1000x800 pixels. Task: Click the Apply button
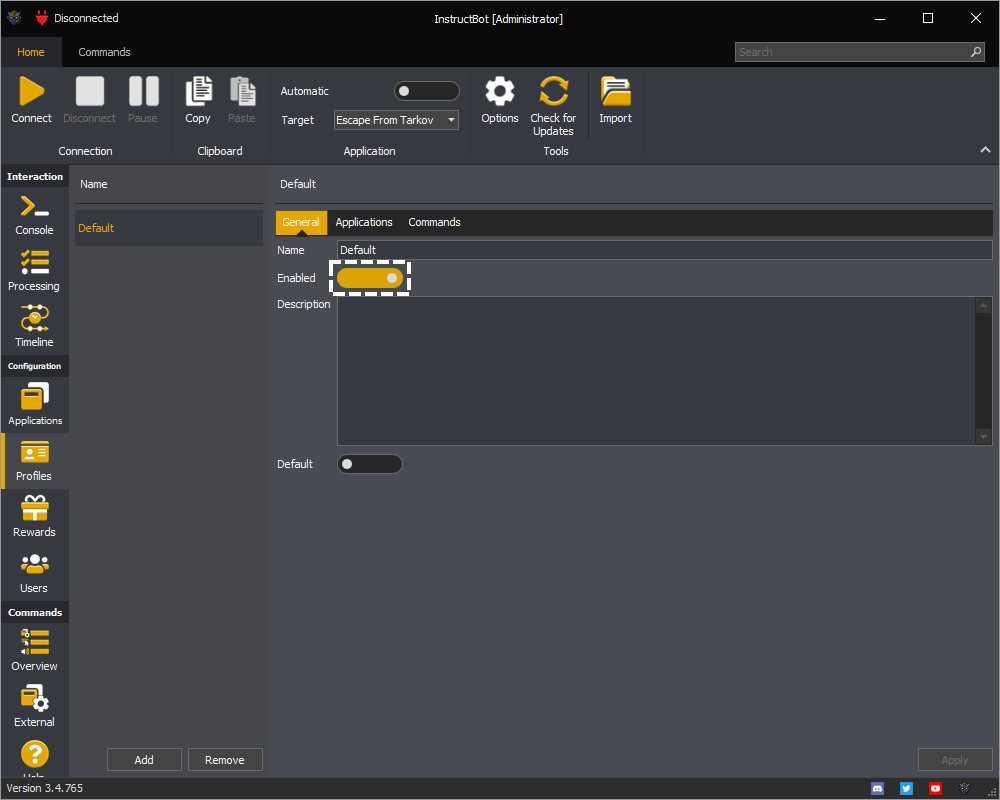(x=955, y=760)
